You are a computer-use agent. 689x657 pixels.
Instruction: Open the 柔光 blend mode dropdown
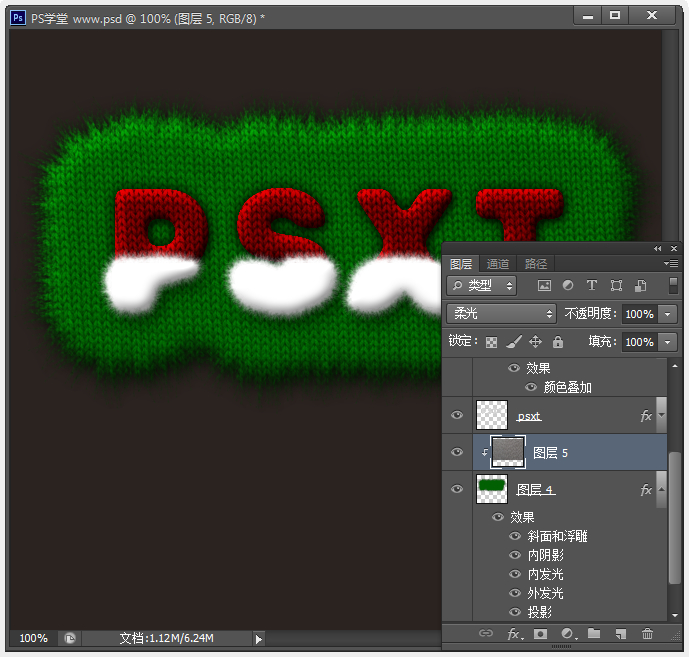click(x=501, y=313)
